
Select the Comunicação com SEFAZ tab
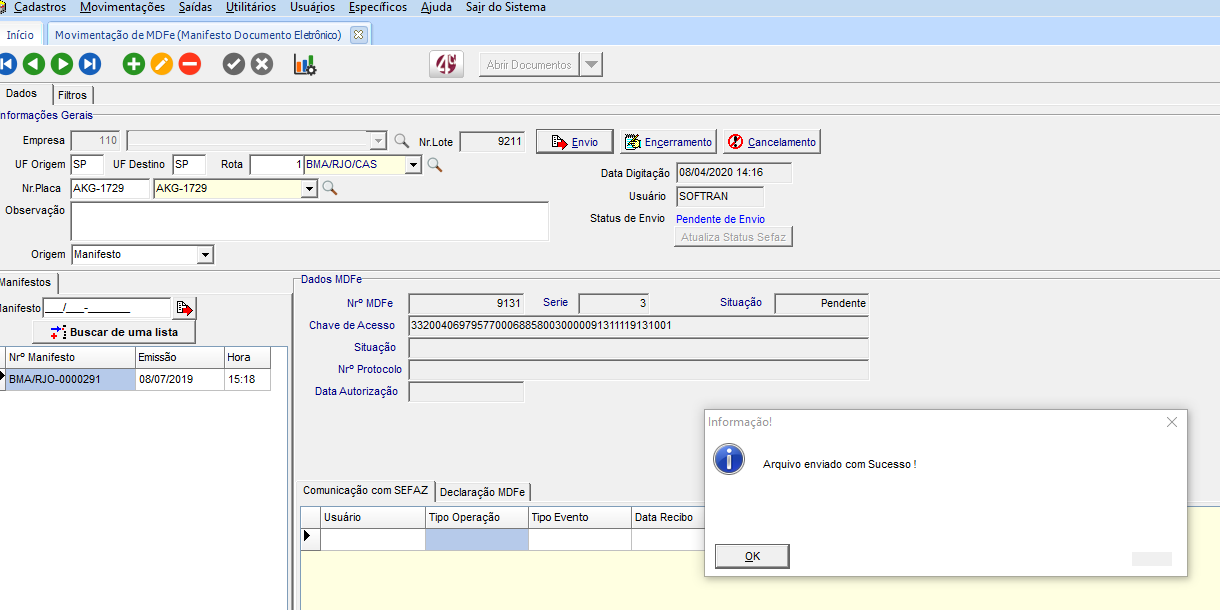click(365, 490)
